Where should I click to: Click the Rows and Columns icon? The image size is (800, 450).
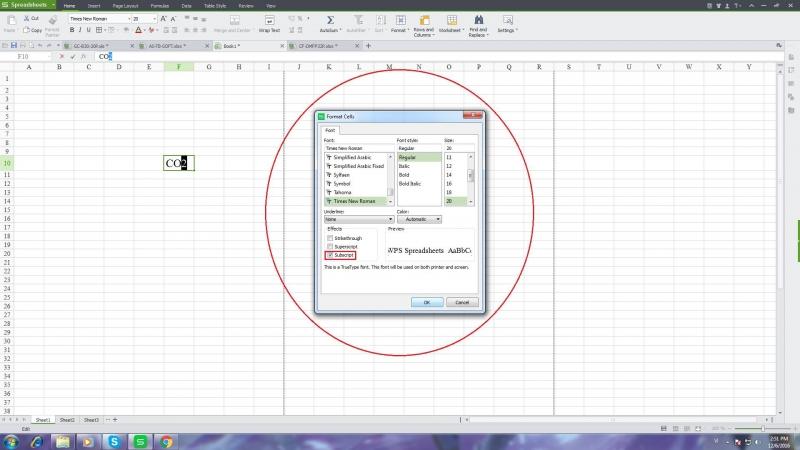pyautogui.click(x=423, y=21)
